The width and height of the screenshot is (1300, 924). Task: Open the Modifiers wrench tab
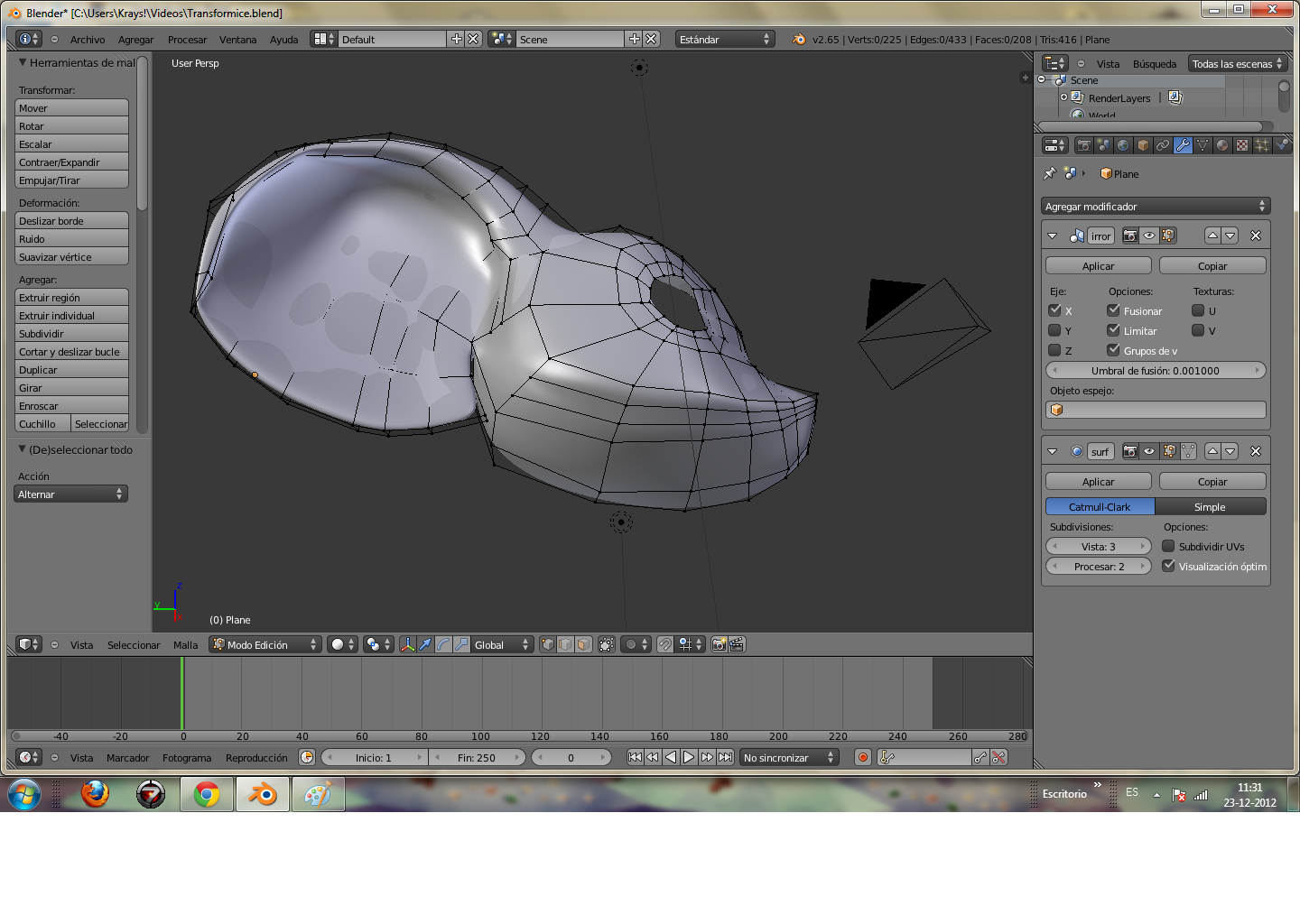(x=1183, y=145)
